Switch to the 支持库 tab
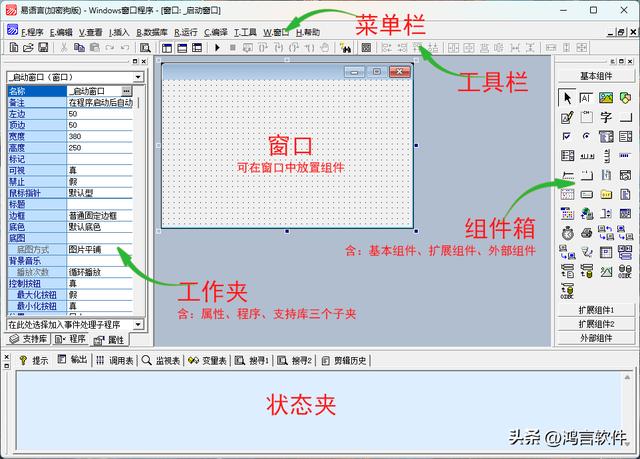The width and height of the screenshot is (640, 459). [28, 340]
